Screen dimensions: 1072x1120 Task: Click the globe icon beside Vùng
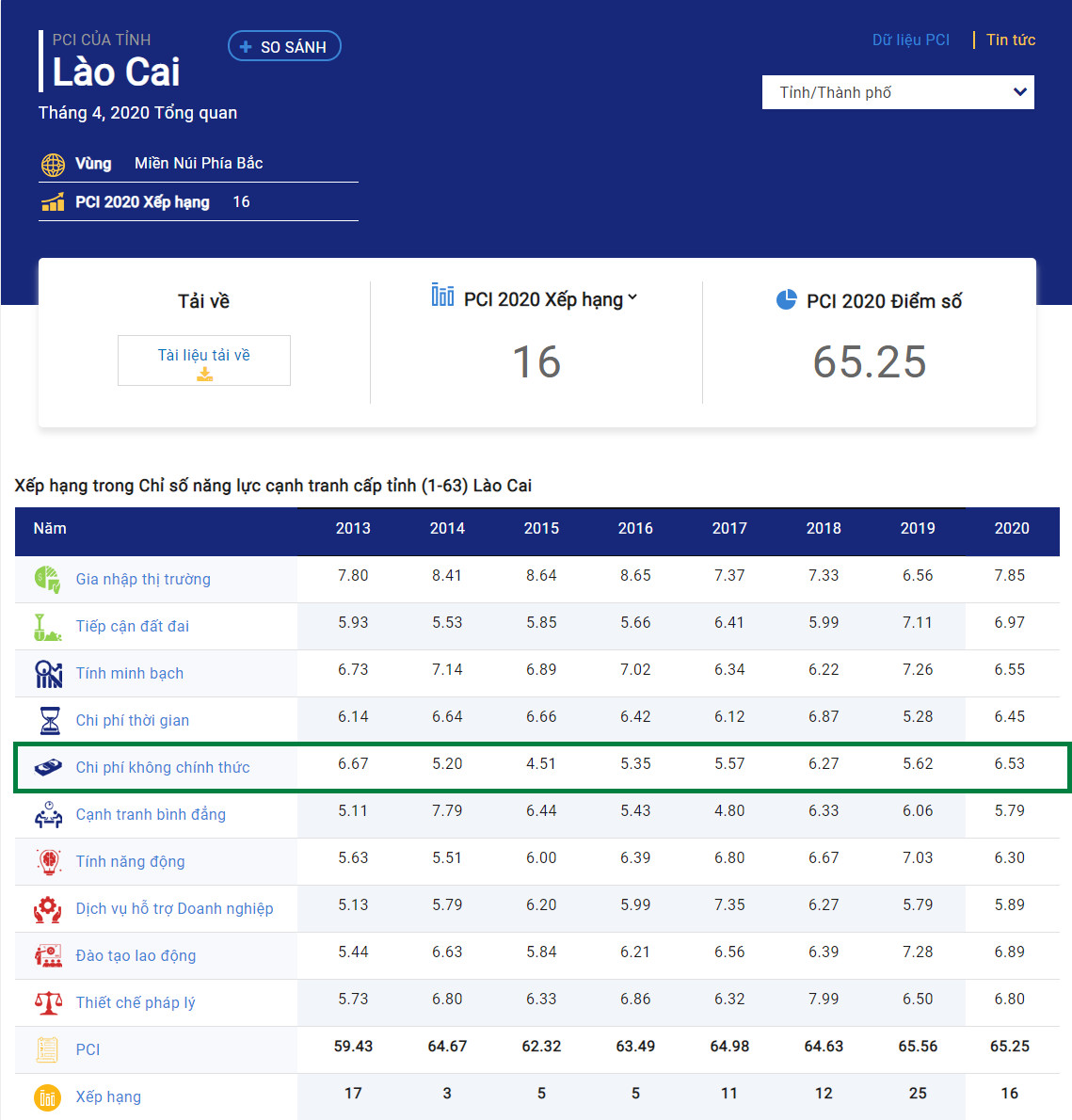point(53,165)
